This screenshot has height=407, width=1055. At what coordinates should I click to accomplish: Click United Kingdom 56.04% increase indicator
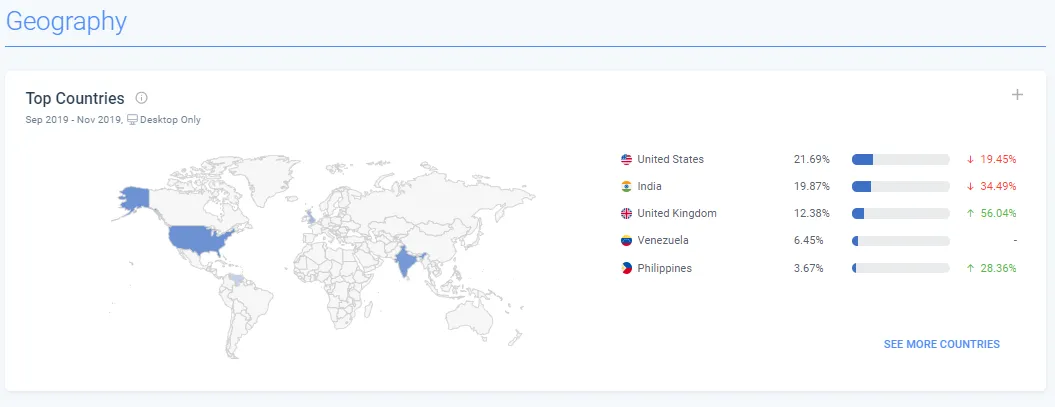coord(991,213)
